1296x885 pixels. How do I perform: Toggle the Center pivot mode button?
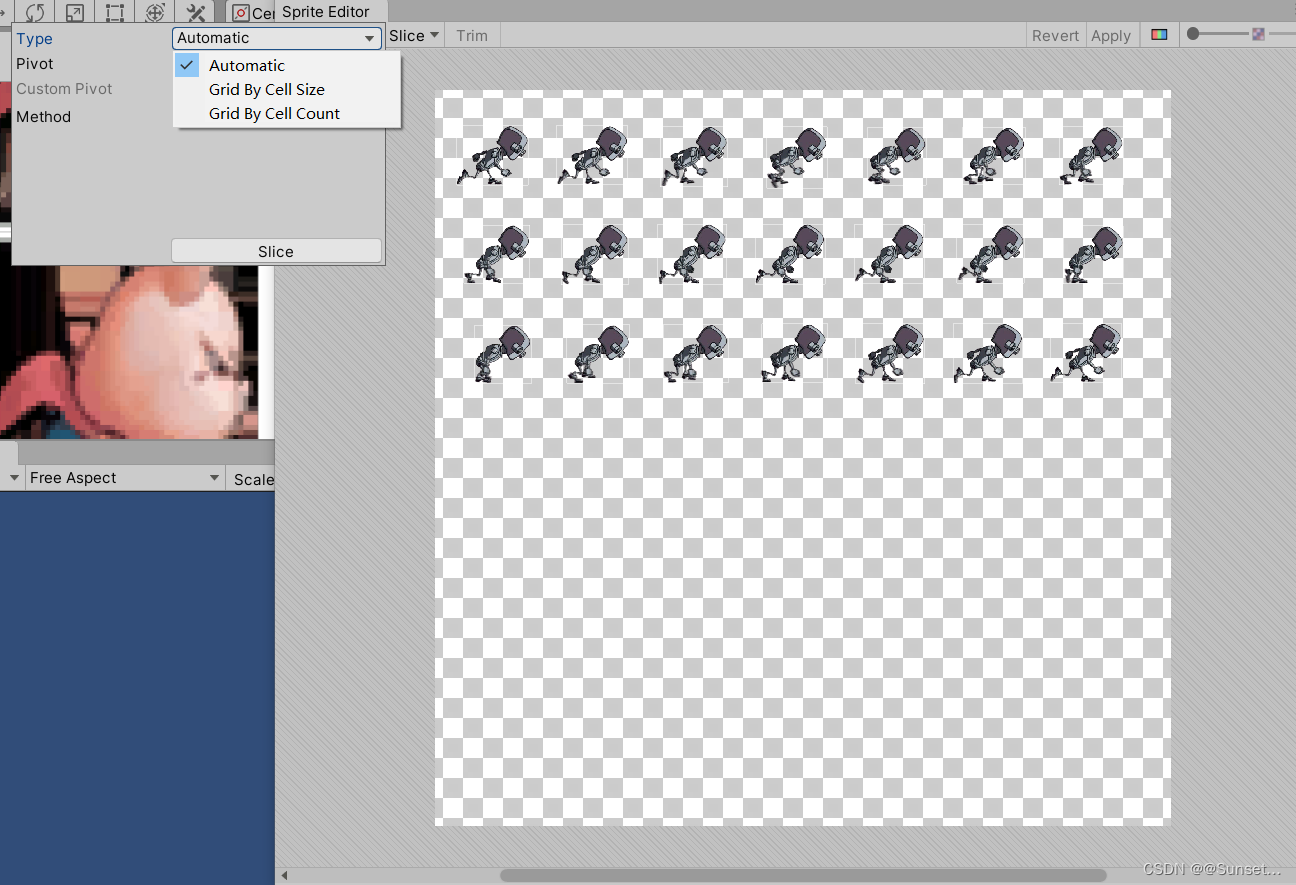(x=252, y=13)
